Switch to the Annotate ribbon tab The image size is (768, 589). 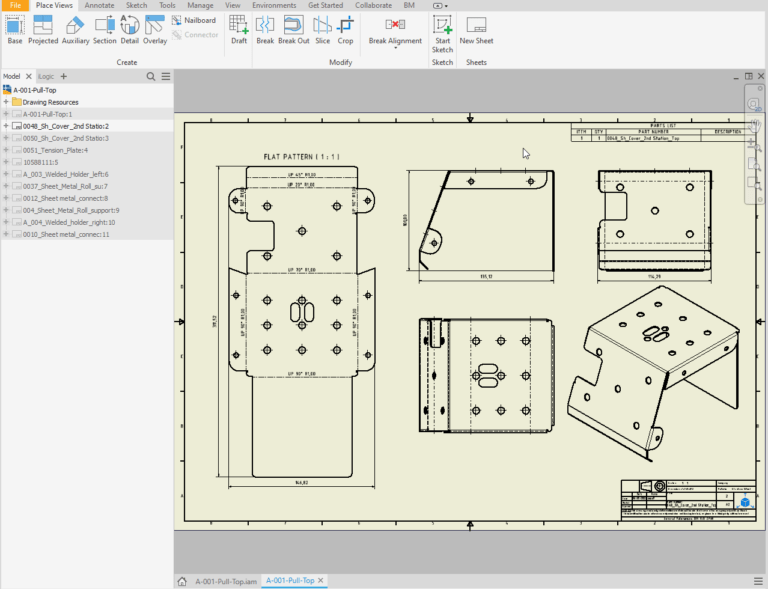[99, 5]
